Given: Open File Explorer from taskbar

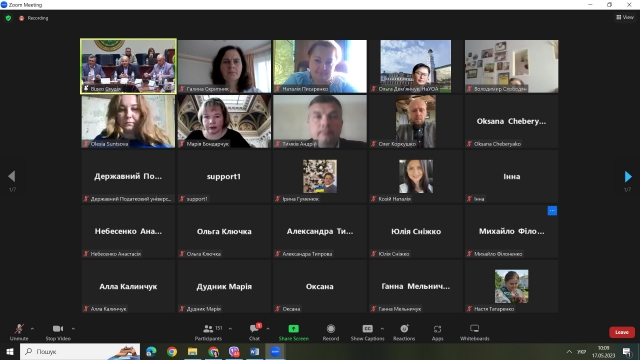Looking at the screenshot, I should pyautogui.click(x=193, y=351).
